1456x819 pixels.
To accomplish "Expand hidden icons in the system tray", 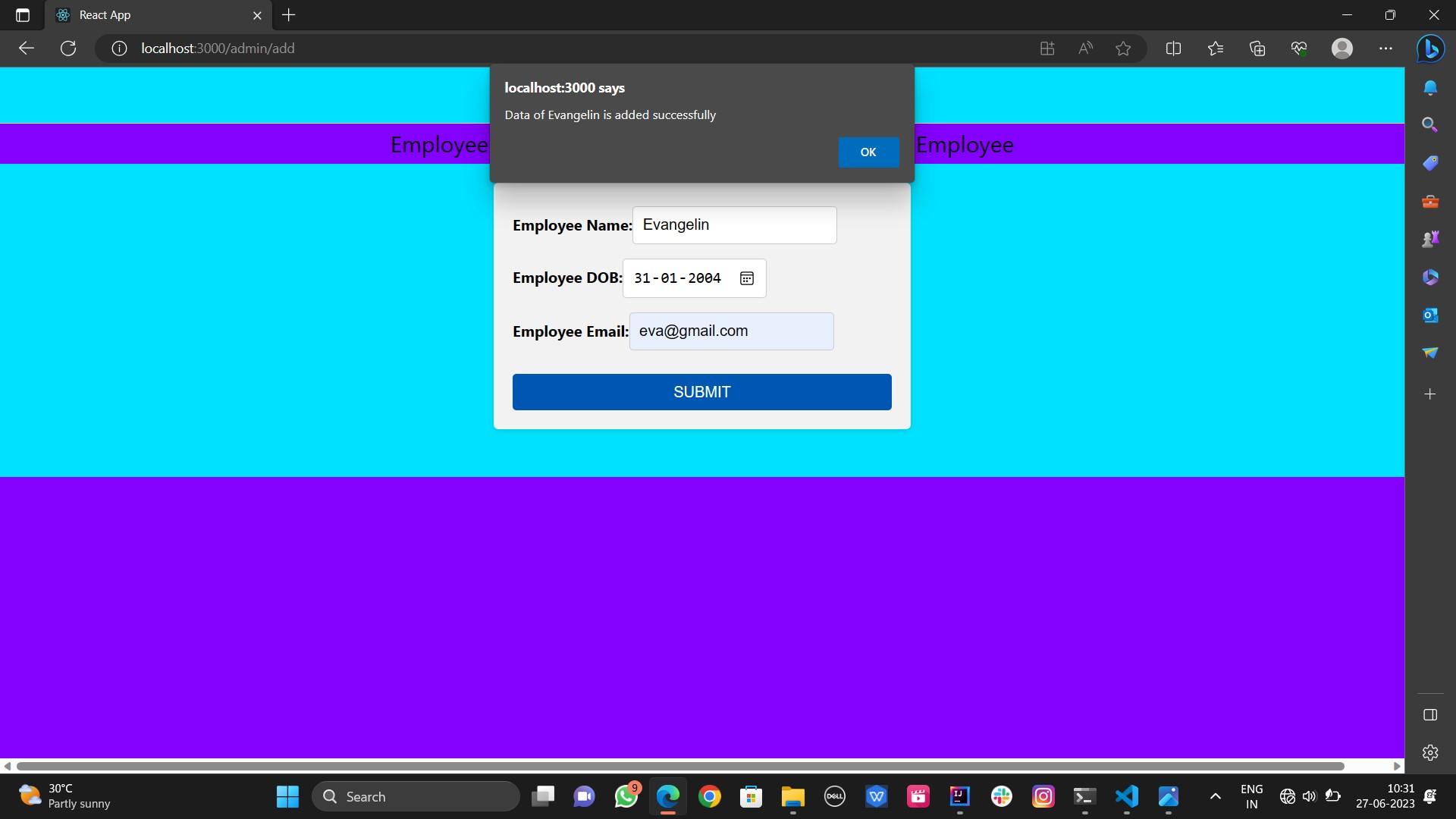I will 1214,796.
